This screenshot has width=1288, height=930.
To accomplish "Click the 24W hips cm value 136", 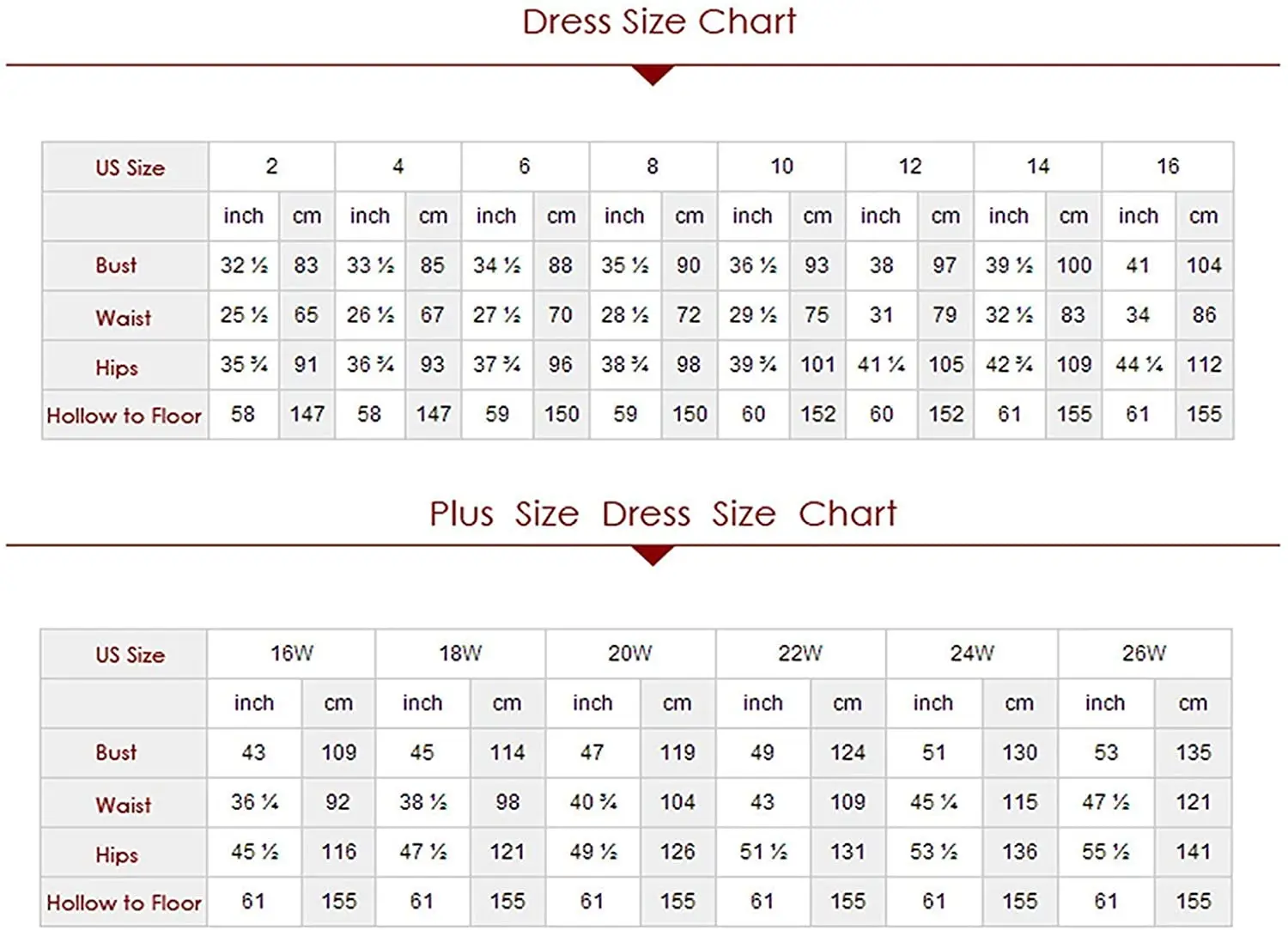I will point(1019,852).
